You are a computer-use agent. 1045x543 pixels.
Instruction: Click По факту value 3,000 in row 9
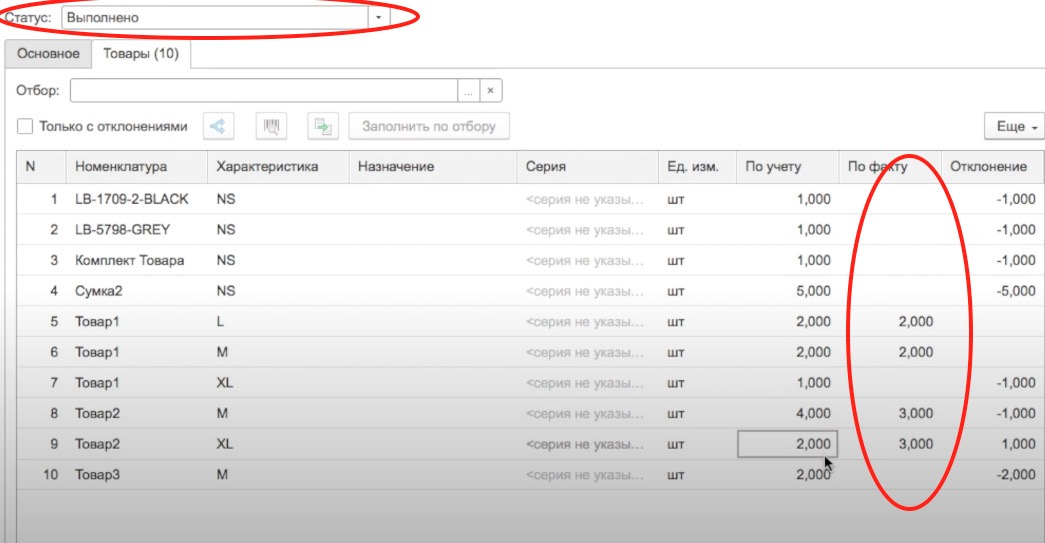pos(890,444)
